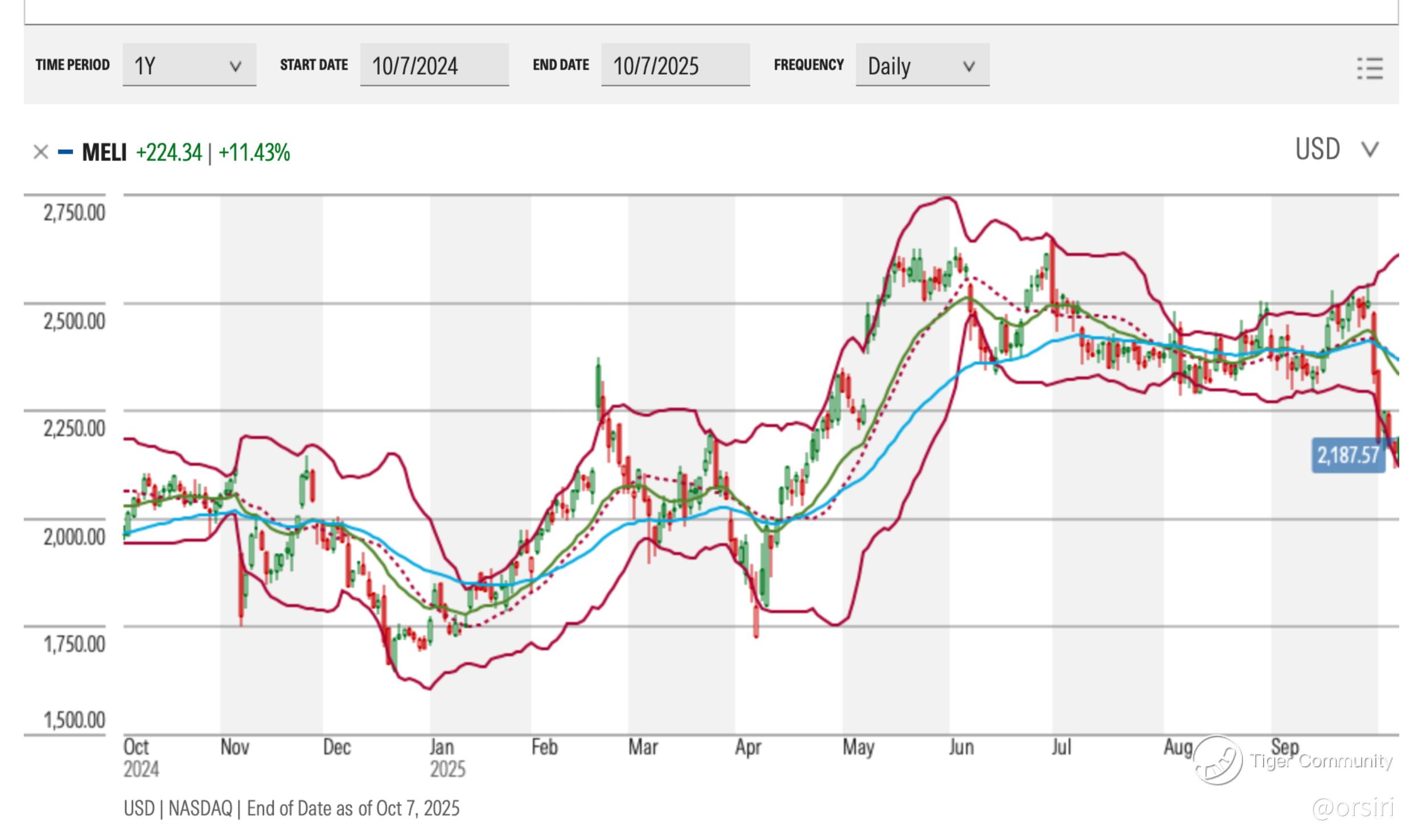Click the blue MELI legend color dash

click(x=65, y=152)
